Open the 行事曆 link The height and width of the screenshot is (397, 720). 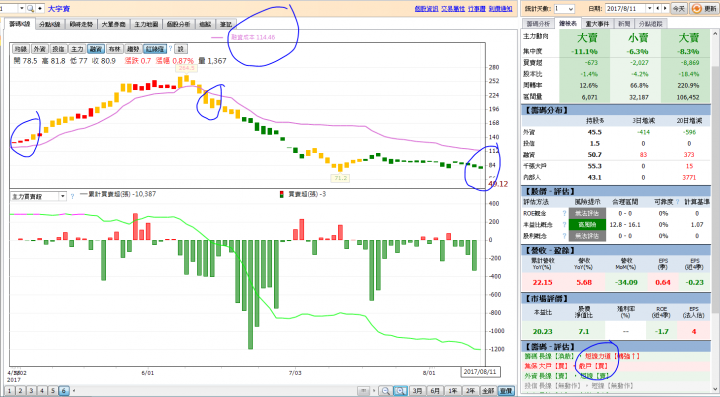pos(477,9)
